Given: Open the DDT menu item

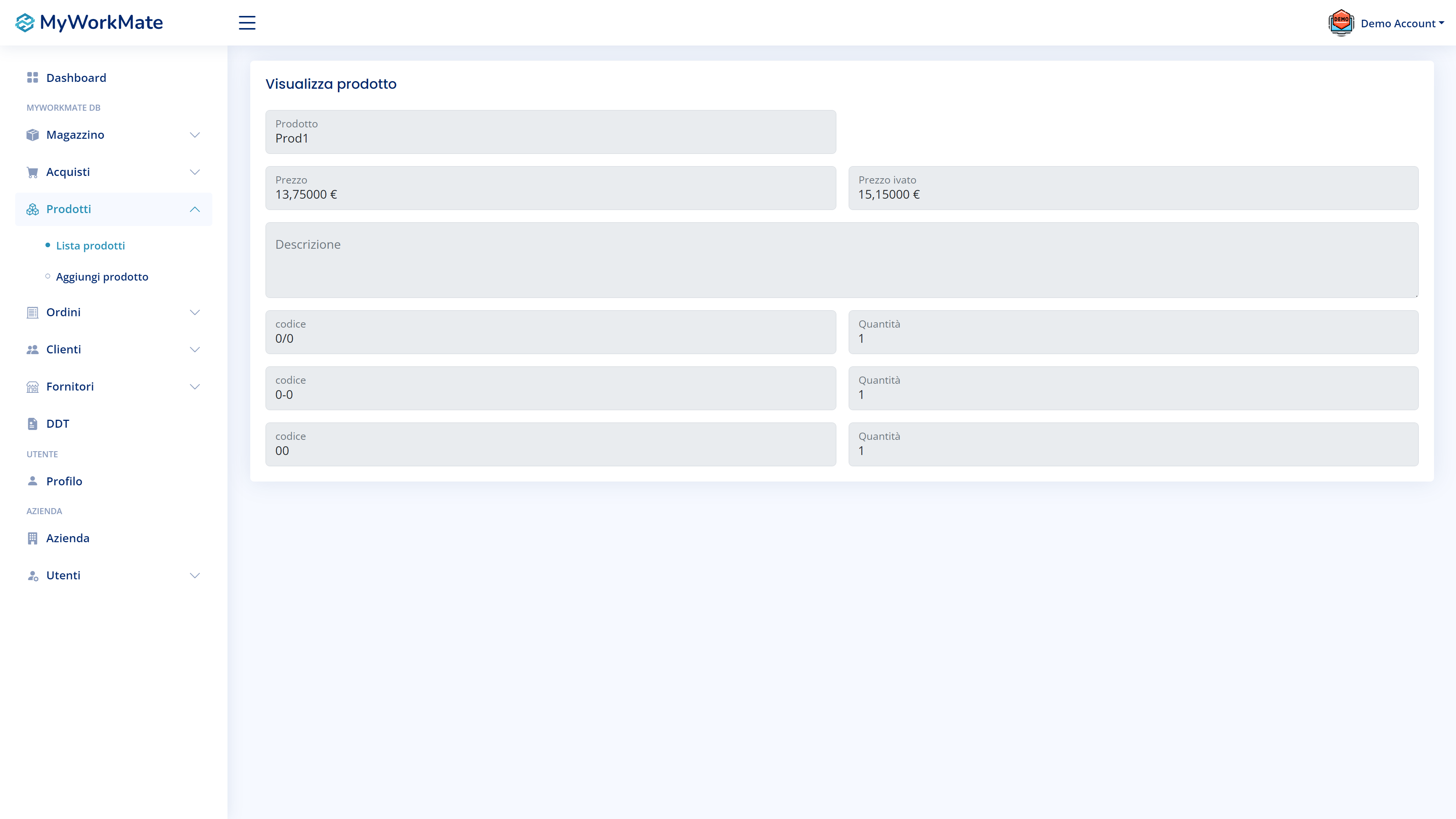Looking at the screenshot, I should pyautogui.click(x=114, y=424).
